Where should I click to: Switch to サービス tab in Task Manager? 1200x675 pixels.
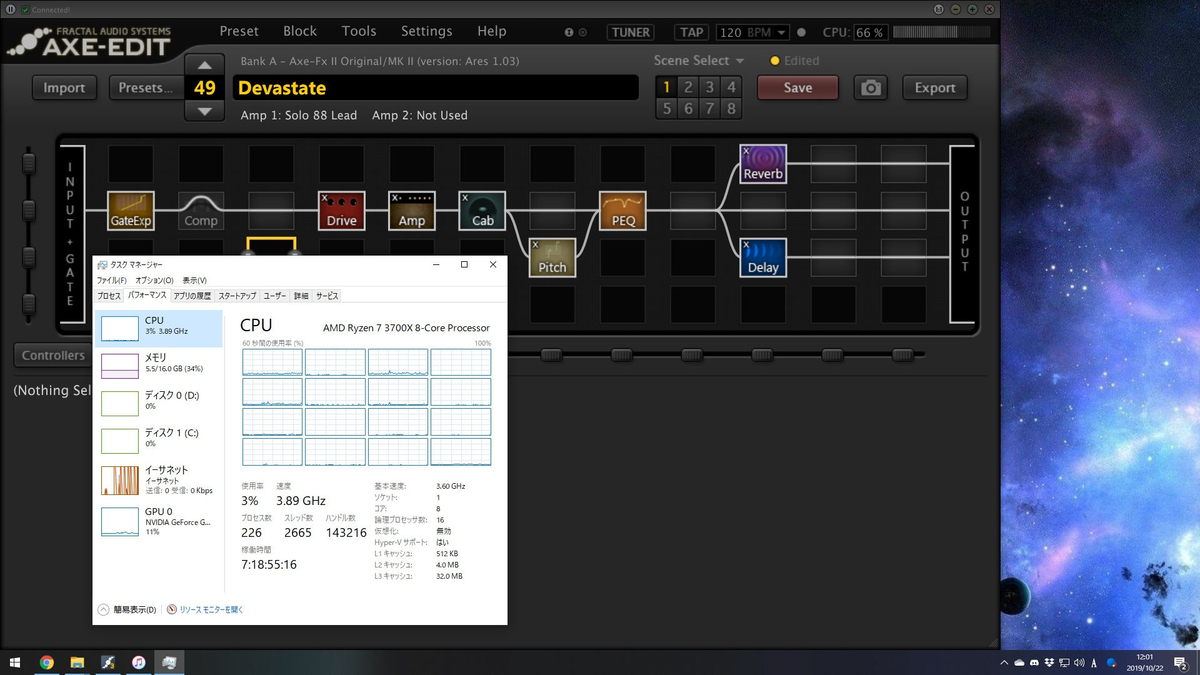(327, 296)
